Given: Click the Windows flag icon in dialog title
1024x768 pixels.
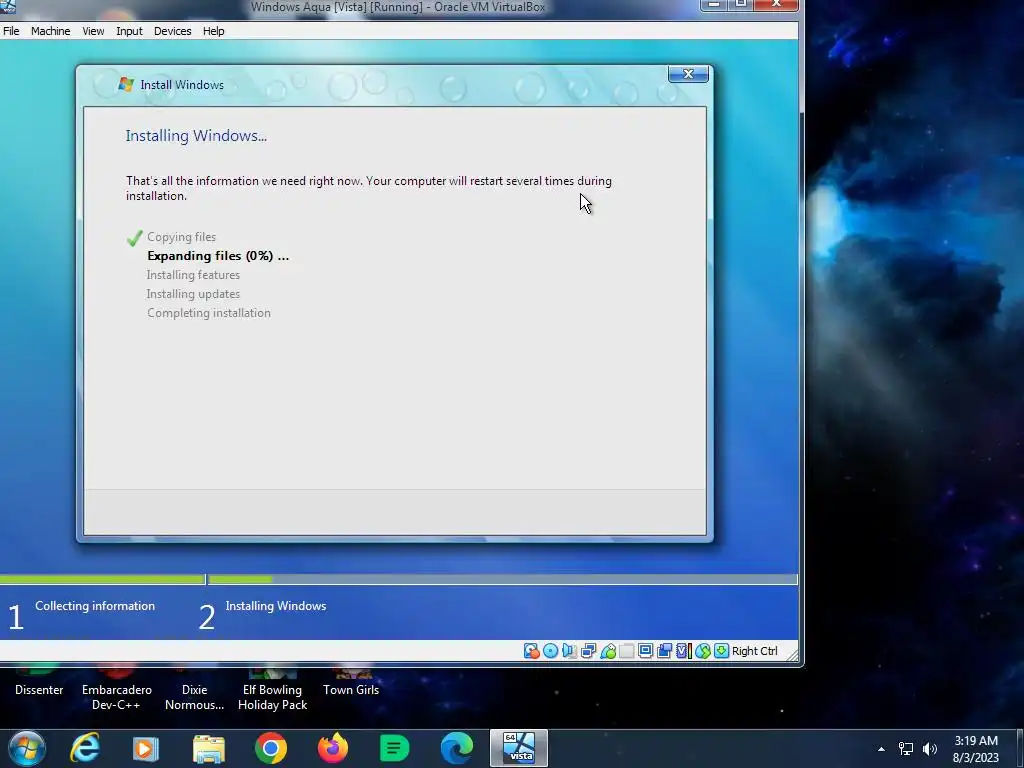Looking at the screenshot, I should point(125,84).
